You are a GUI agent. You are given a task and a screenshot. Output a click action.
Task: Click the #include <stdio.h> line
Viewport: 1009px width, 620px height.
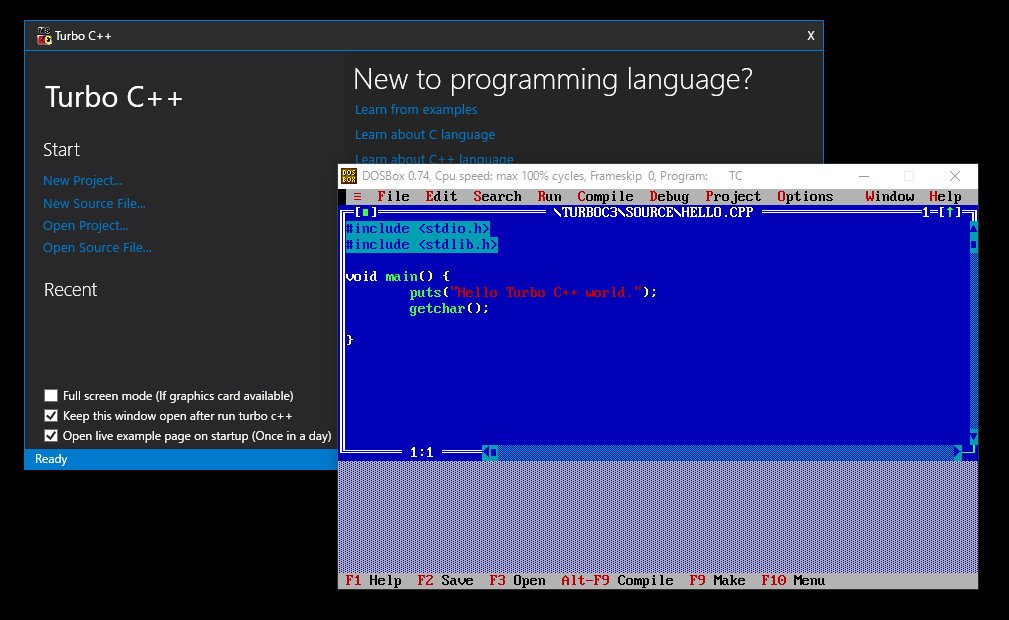point(418,229)
